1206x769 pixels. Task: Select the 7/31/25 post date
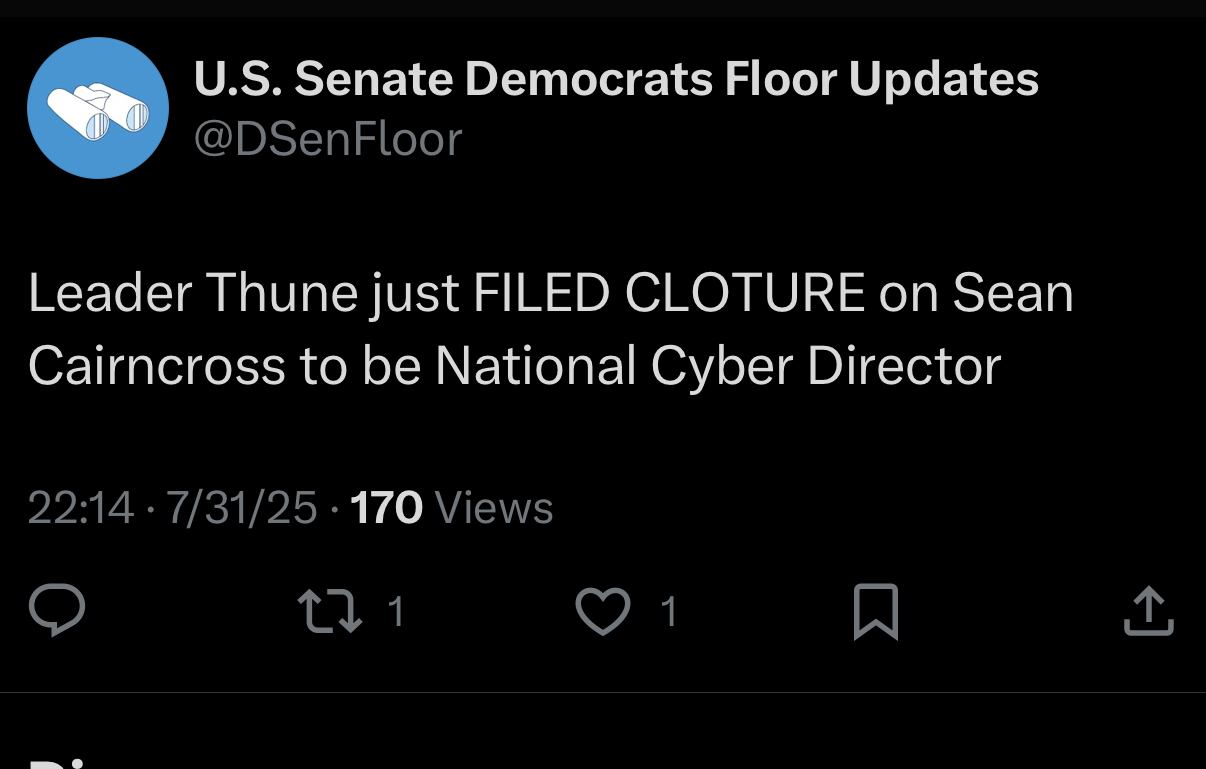241,508
